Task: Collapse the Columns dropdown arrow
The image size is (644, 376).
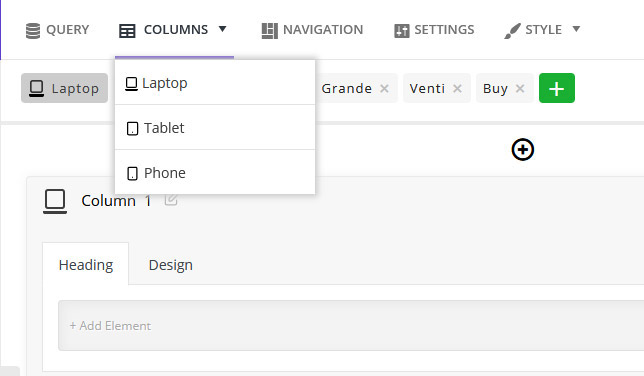Action: [x=223, y=29]
